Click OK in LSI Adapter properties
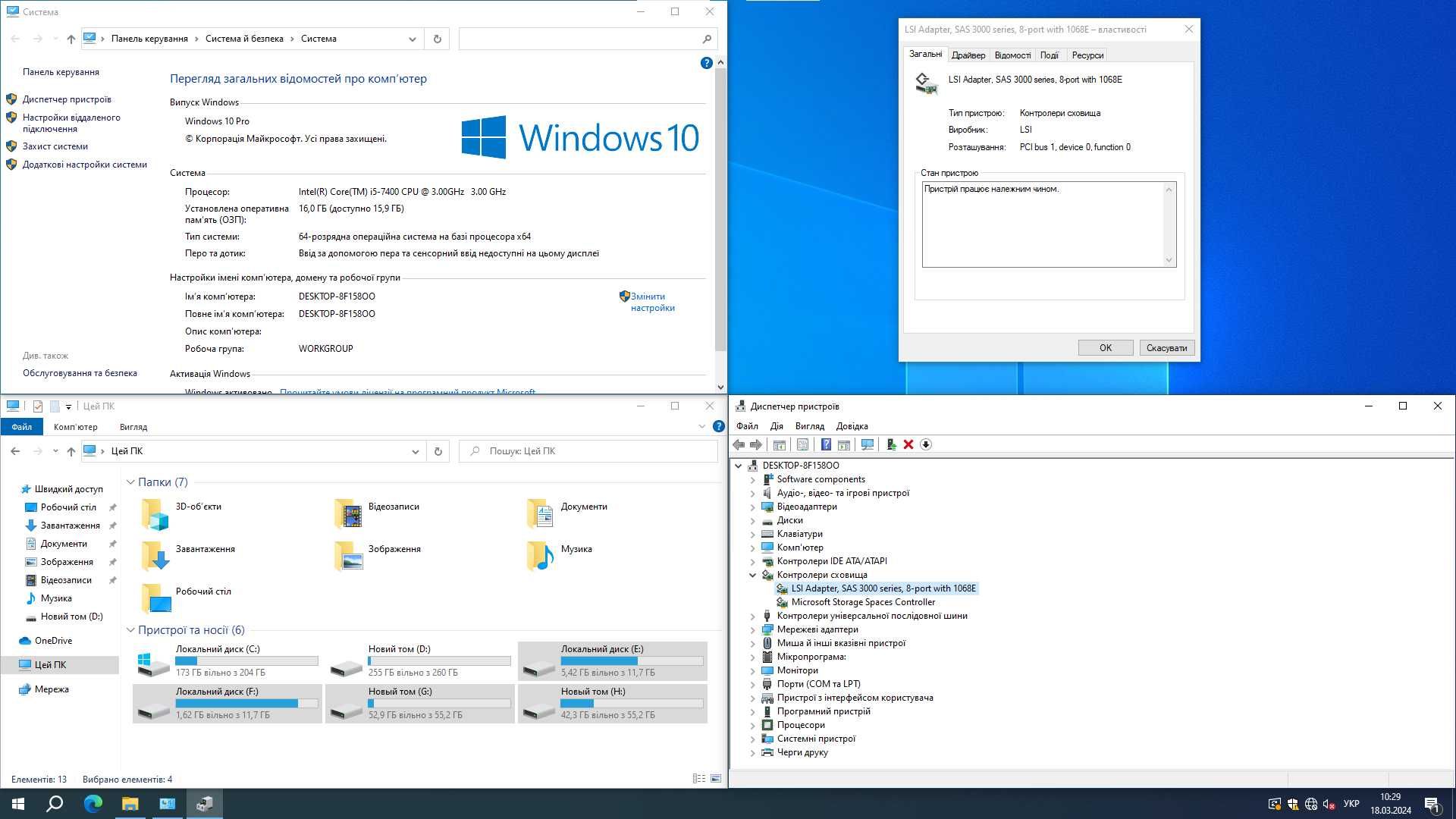Image resolution: width=1456 pixels, height=819 pixels. click(1106, 348)
